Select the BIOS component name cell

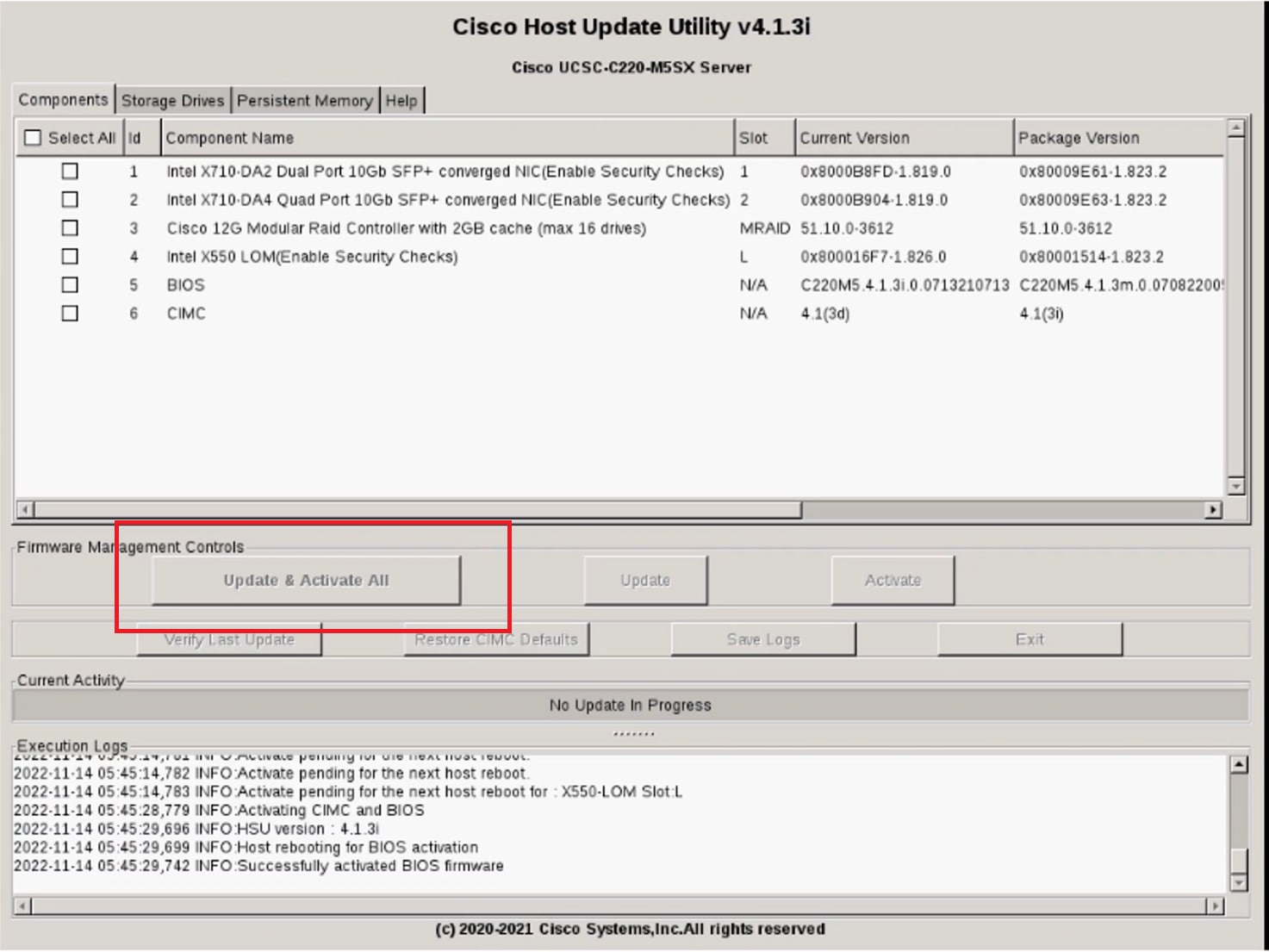pyautogui.click(x=186, y=285)
